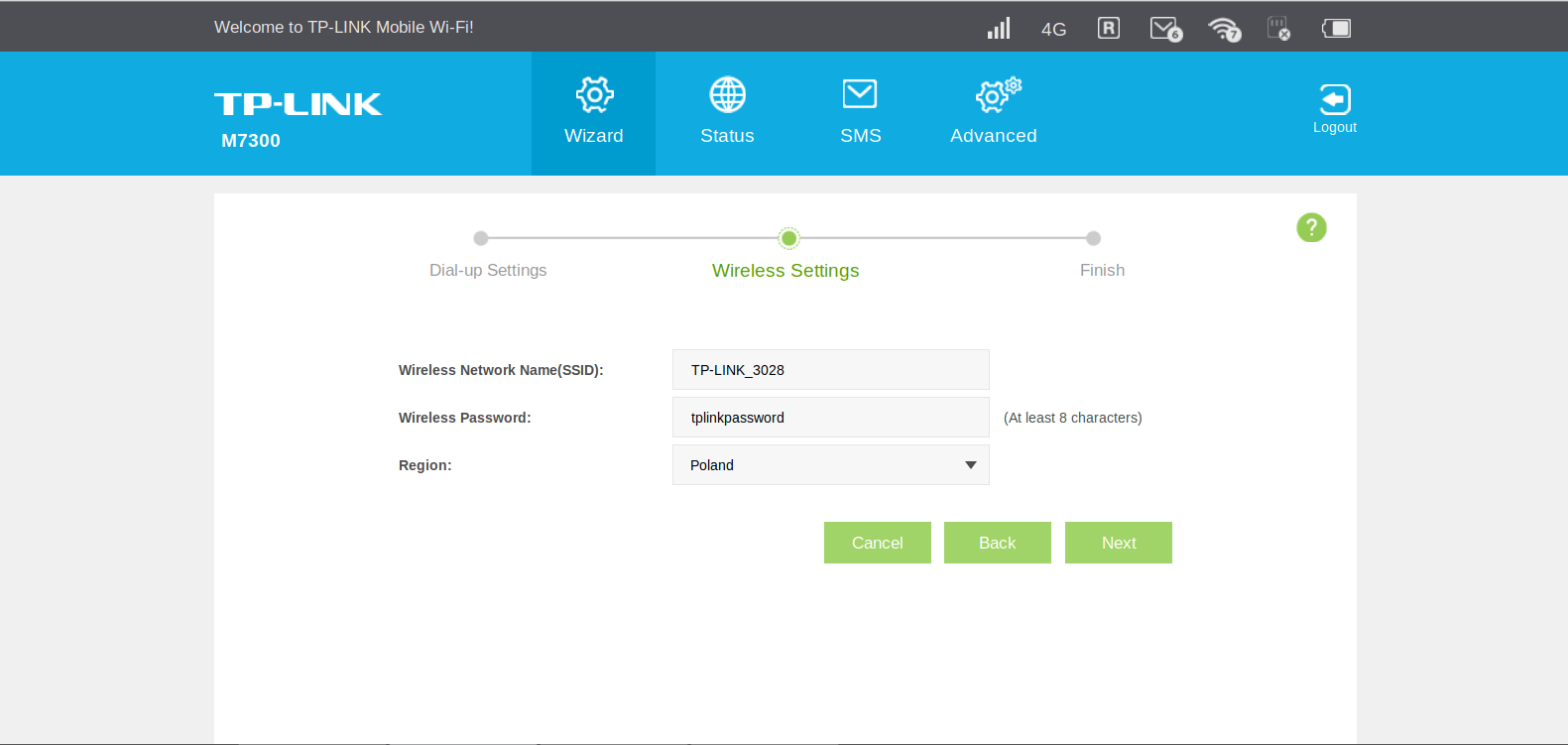Click the TP-LINK logo
The image size is (1568, 745).
pyautogui.click(x=298, y=104)
